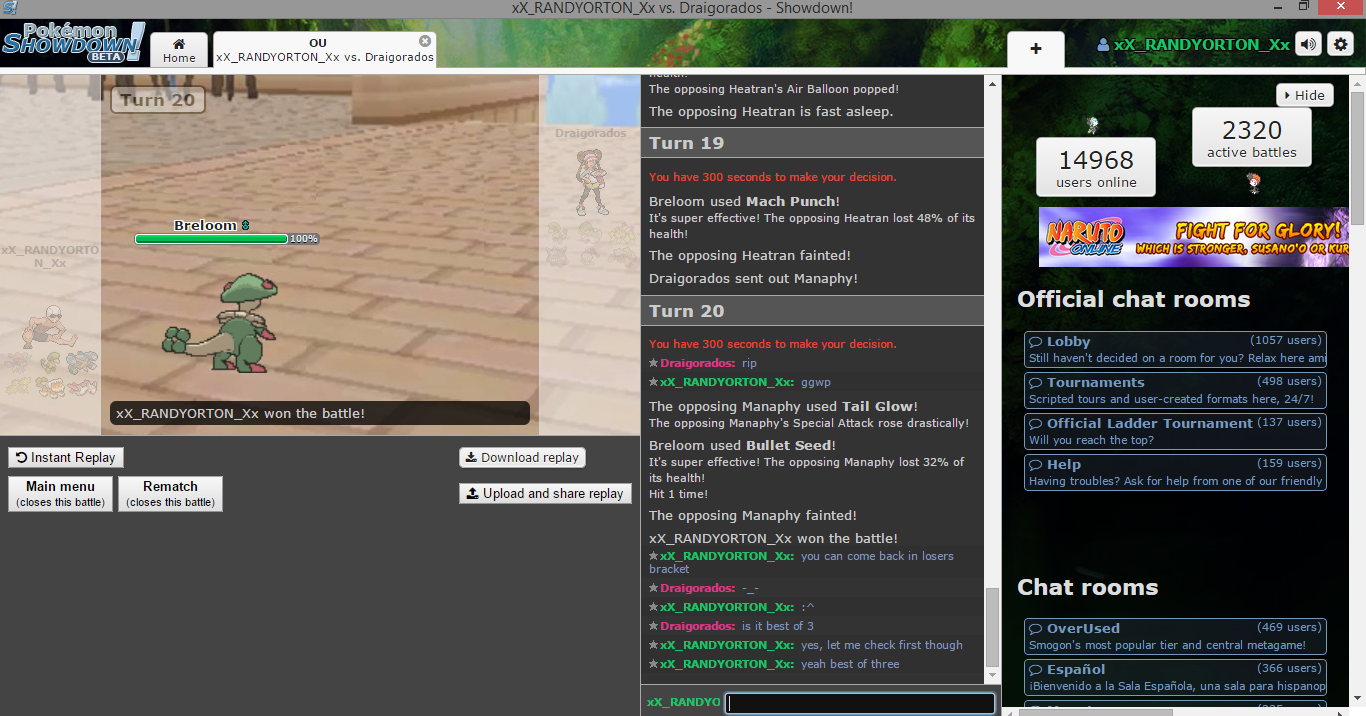The image size is (1366, 716).
Task: Click 'is it best of 3' chat message
Action: (778, 626)
